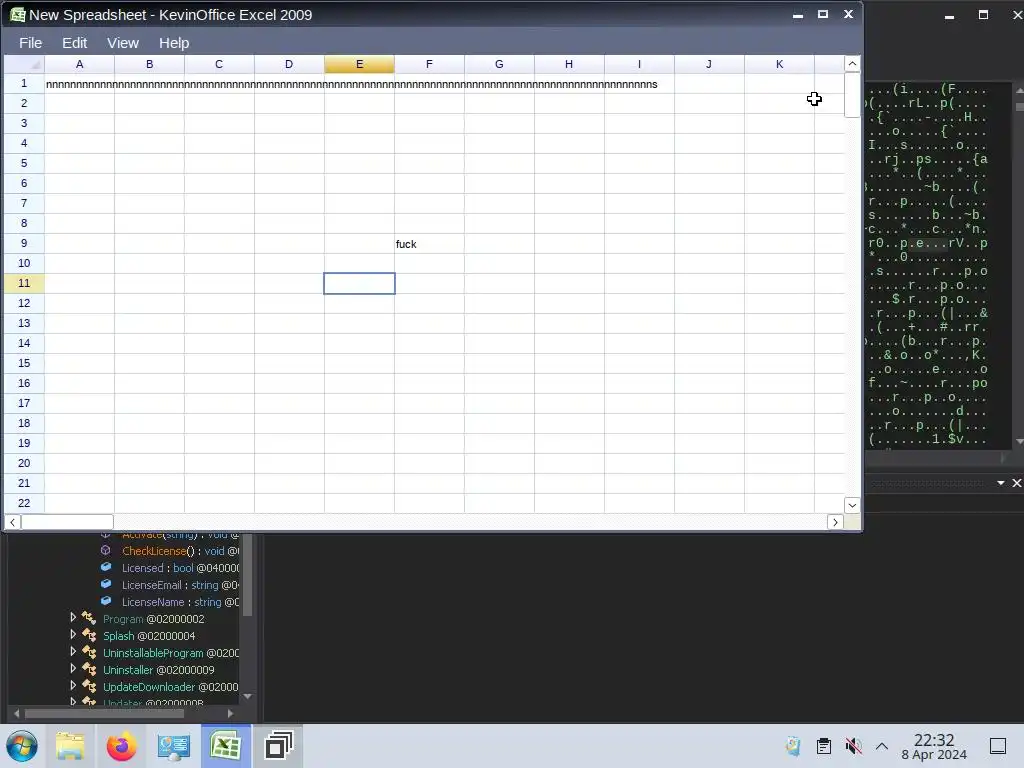This screenshot has width=1024, height=768.
Task: Unmute via the muted volume tray icon
Action: (853, 746)
